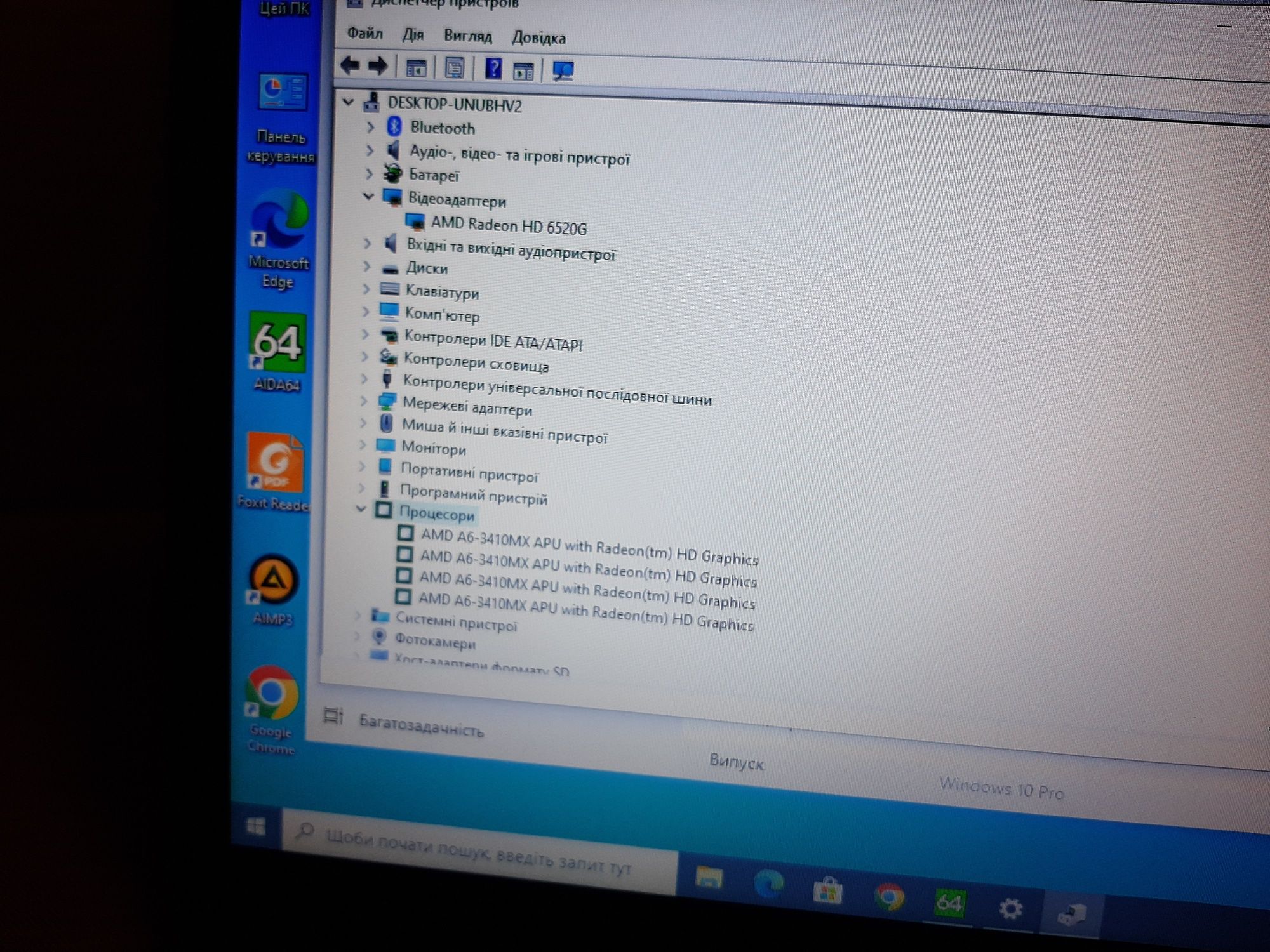
Task: Open Settings gear on the taskbar
Action: tap(1010, 909)
